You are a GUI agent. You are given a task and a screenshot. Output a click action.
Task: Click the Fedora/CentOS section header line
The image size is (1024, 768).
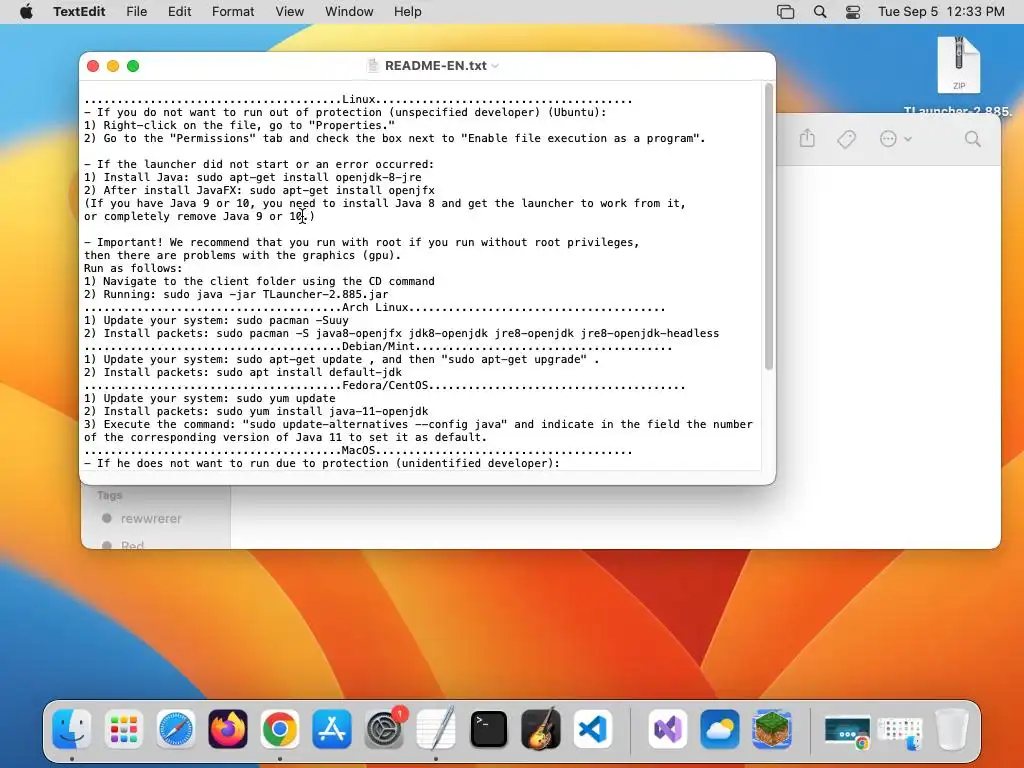(385, 385)
